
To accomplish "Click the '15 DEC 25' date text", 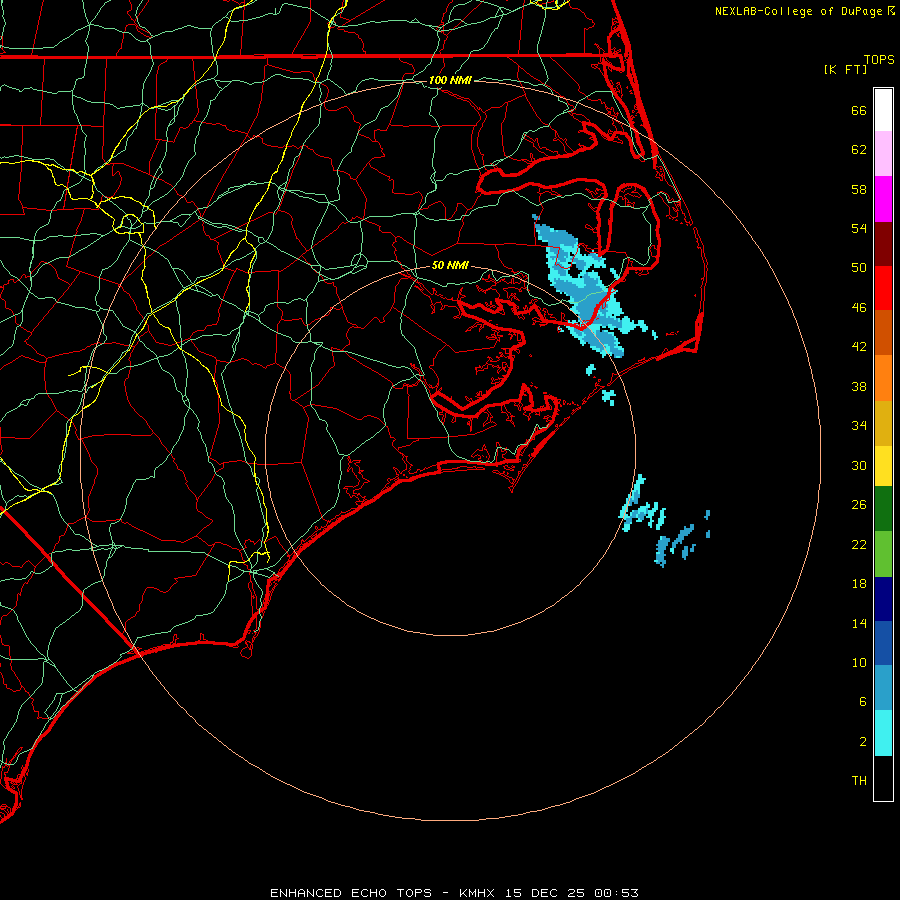I will point(545,893).
